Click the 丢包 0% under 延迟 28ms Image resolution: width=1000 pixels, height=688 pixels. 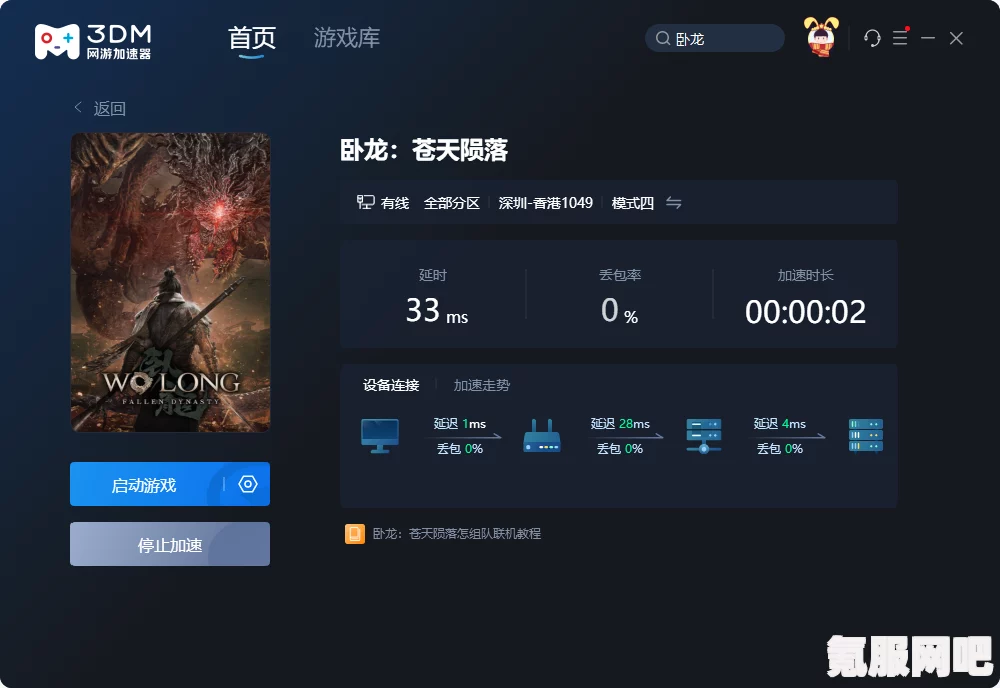620,448
